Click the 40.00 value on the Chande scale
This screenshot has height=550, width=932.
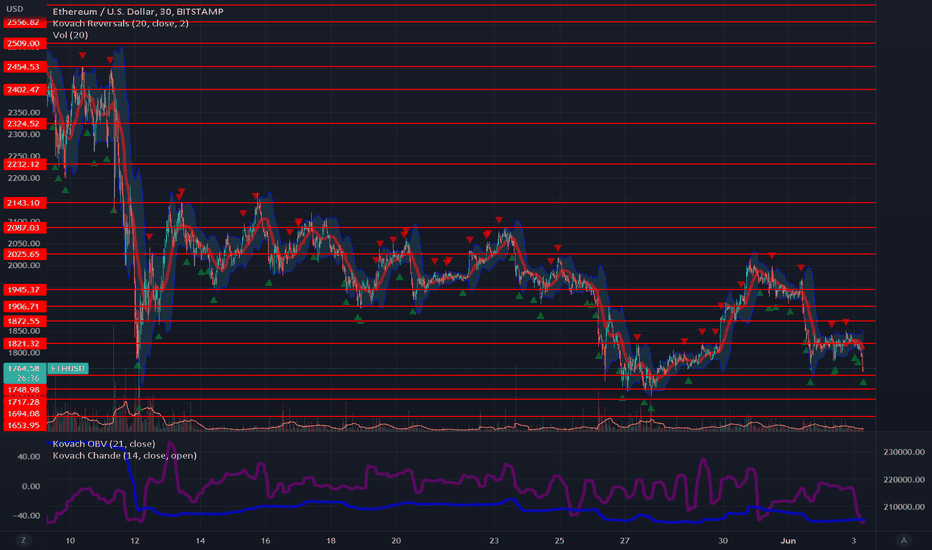tap(29, 457)
